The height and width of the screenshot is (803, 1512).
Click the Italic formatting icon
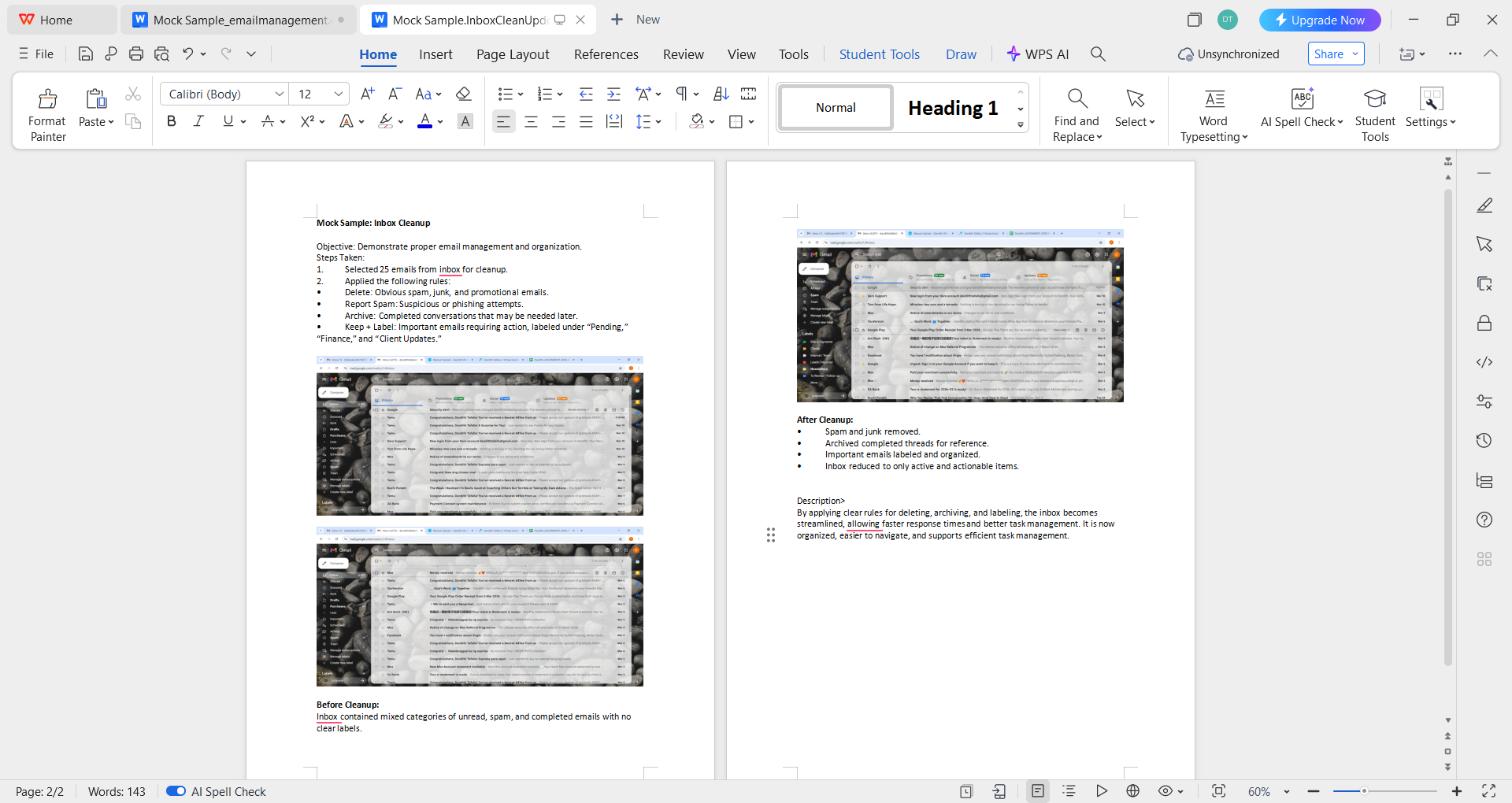pos(198,121)
